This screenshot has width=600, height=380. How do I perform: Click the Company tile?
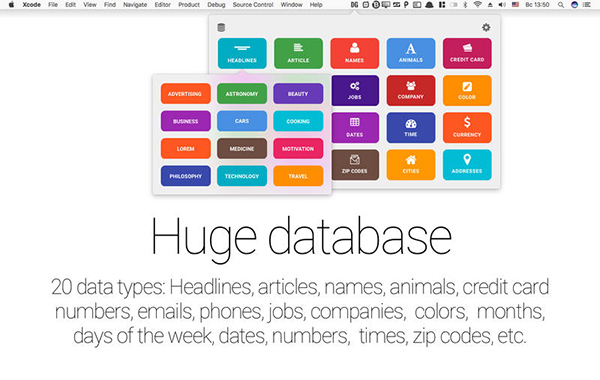pos(411,90)
